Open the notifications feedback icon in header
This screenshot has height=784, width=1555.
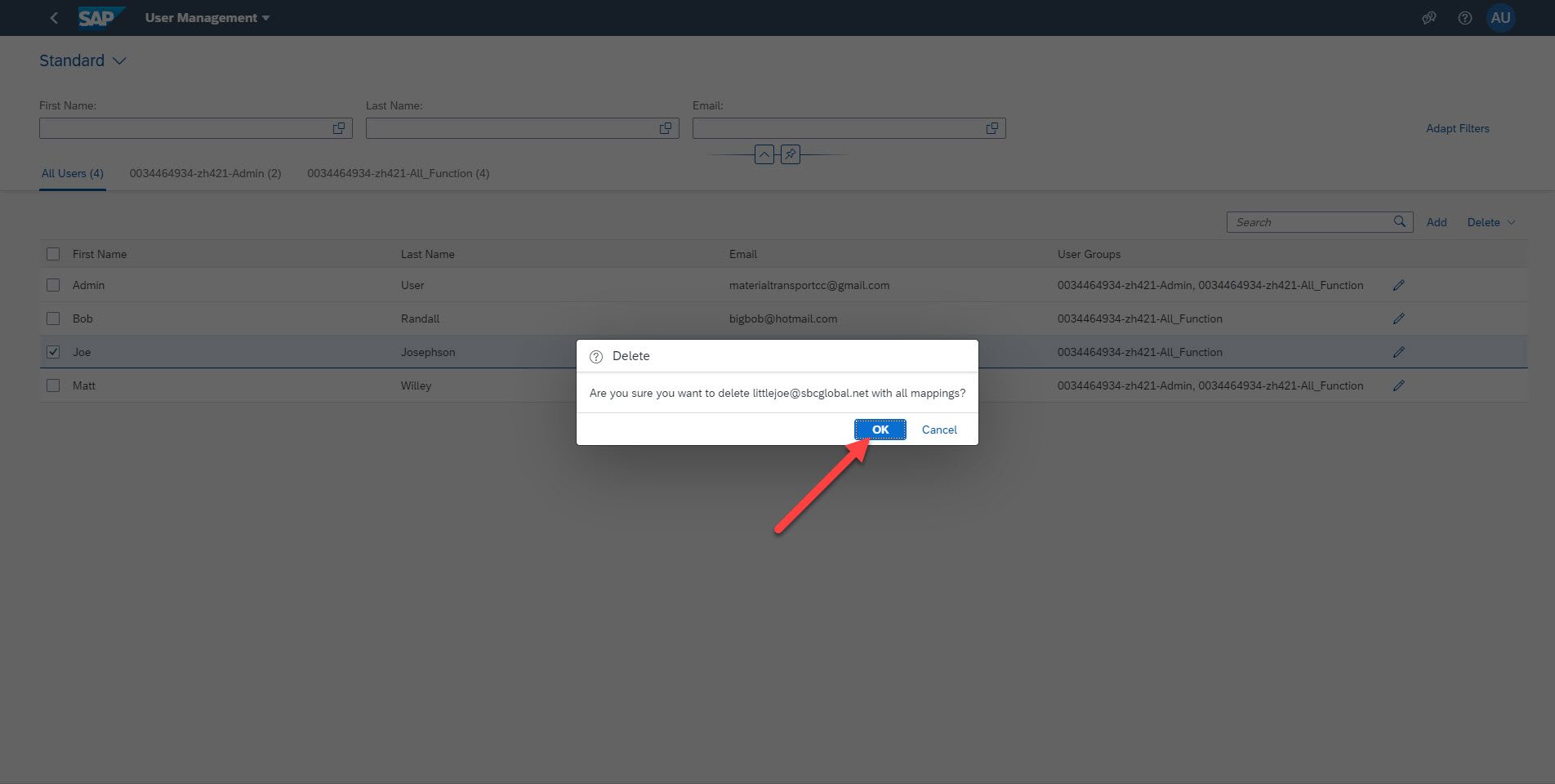coord(1428,18)
